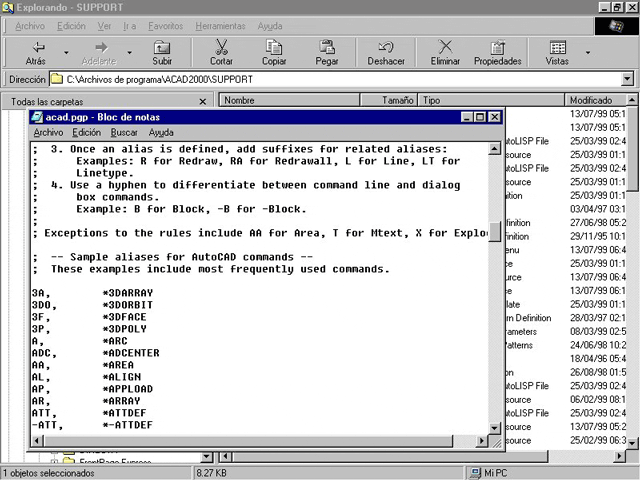This screenshot has width=640, height=480.
Task: Click the Atrás back arrow icon
Action: (38, 47)
